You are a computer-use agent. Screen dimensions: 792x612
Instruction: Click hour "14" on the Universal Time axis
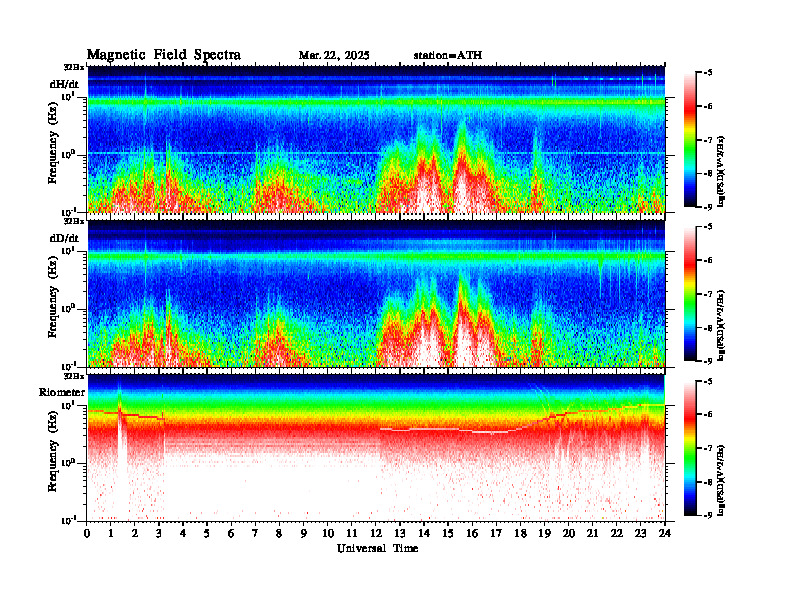click(424, 534)
